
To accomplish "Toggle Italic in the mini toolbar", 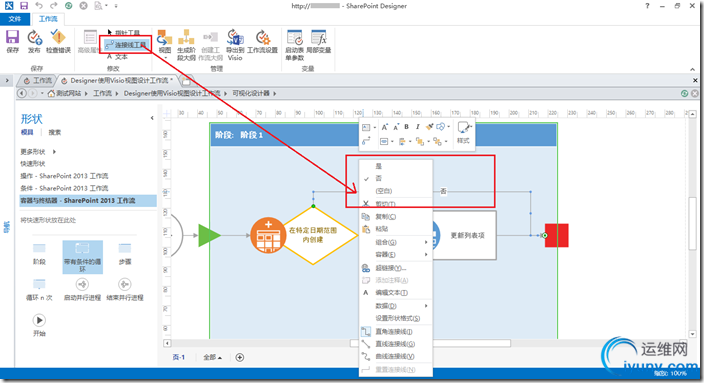I will (418, 127).
